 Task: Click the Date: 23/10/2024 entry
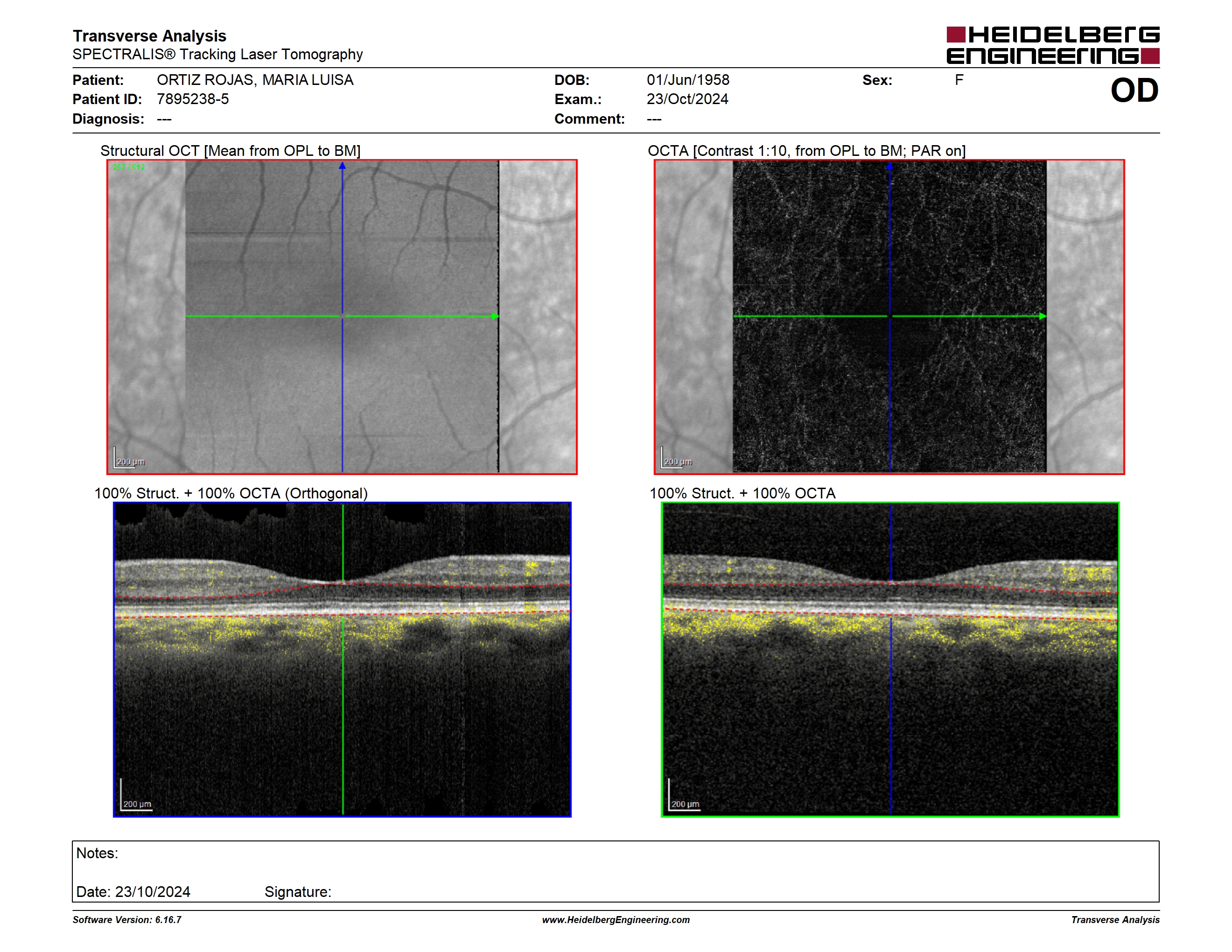pyautogui.click(x=133, y=892)
